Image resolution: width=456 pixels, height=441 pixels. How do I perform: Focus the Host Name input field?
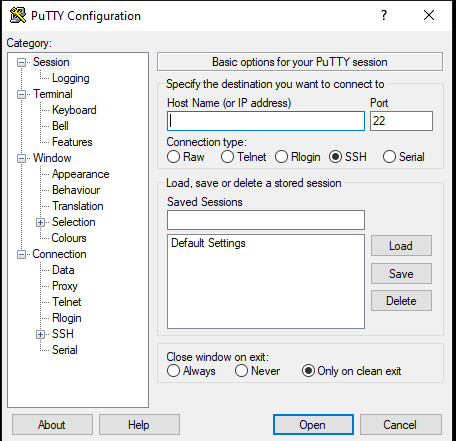tap(266, 121)
